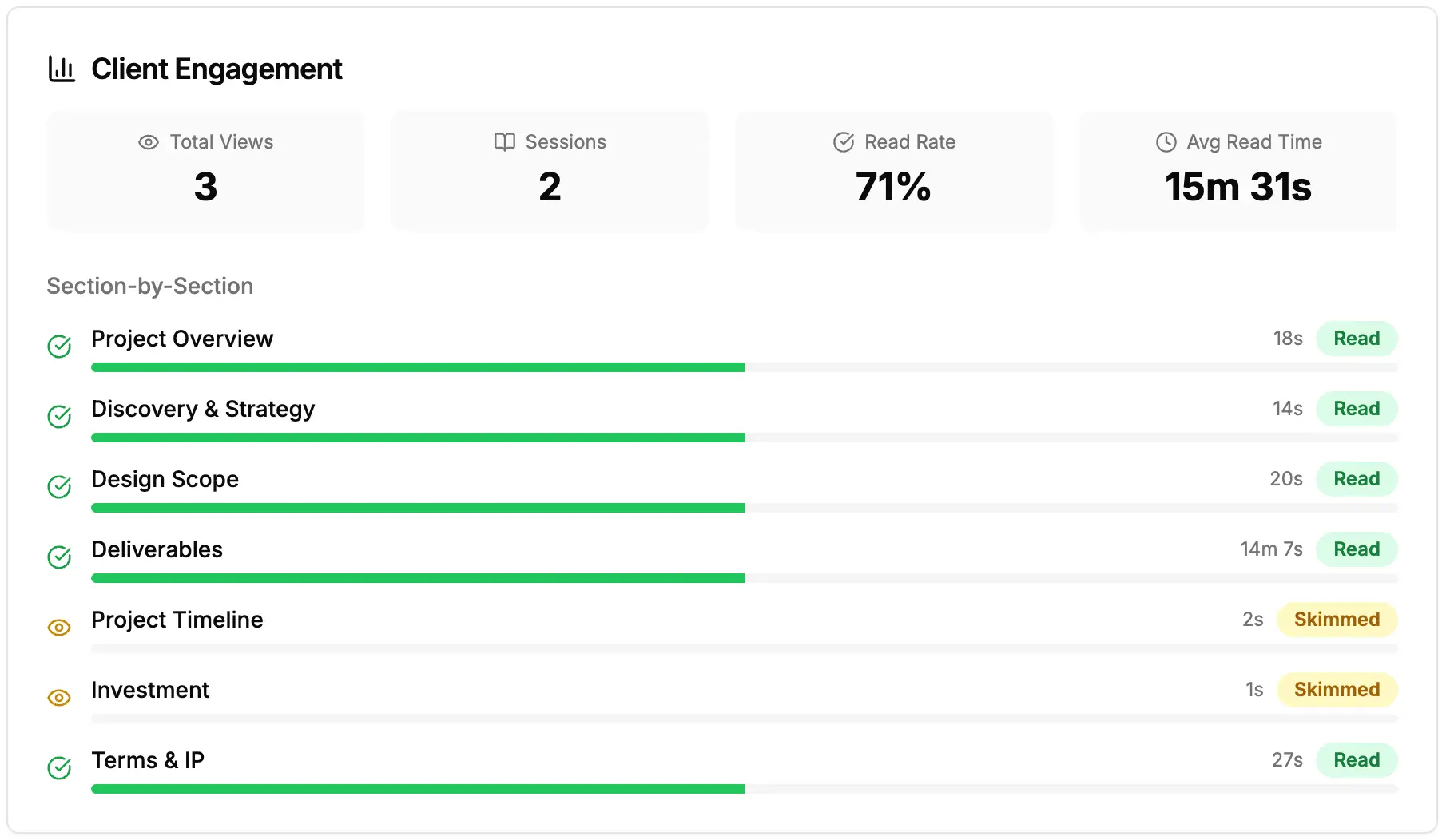This screenshot has width=1446, height=840.
Task: Click the green check icon beside Deliverables
Action: coord(59,557)
